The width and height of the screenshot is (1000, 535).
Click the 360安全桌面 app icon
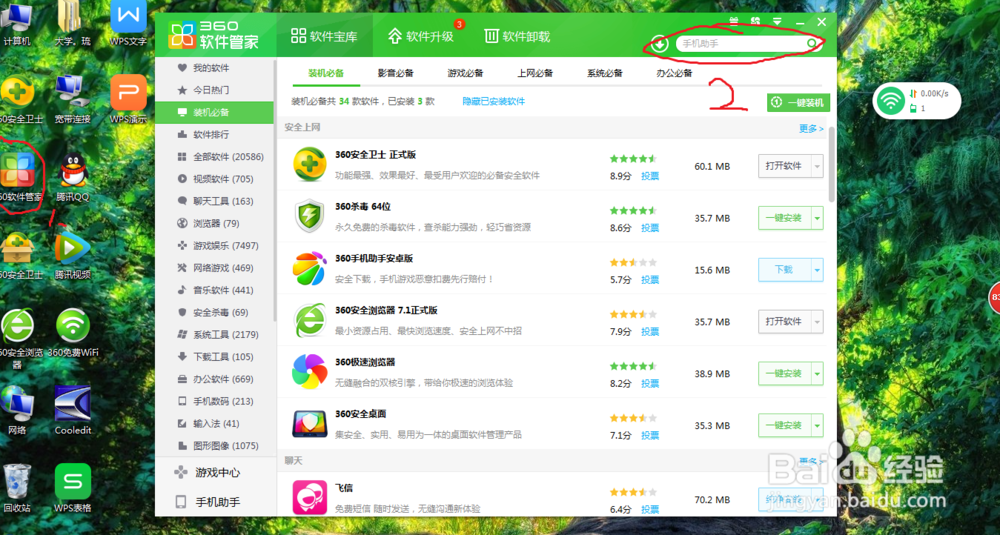pyautogui.click(x=309, y=424)
